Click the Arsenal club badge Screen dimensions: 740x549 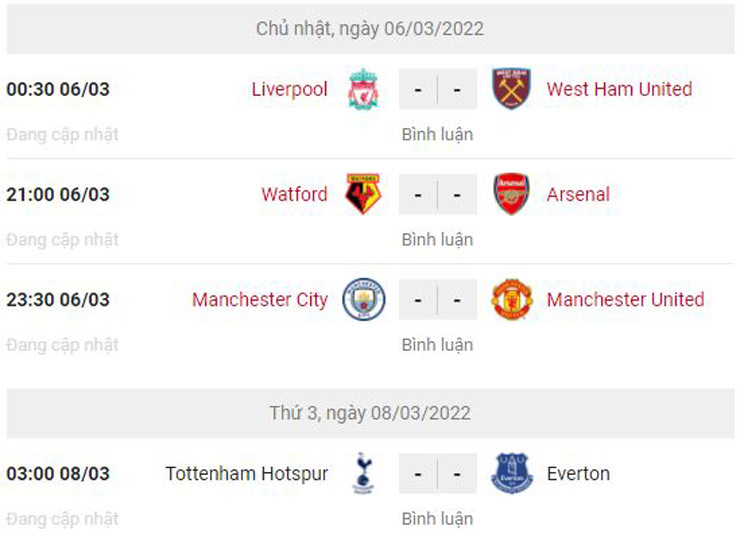pyautogui.click(x=512, y=194)
